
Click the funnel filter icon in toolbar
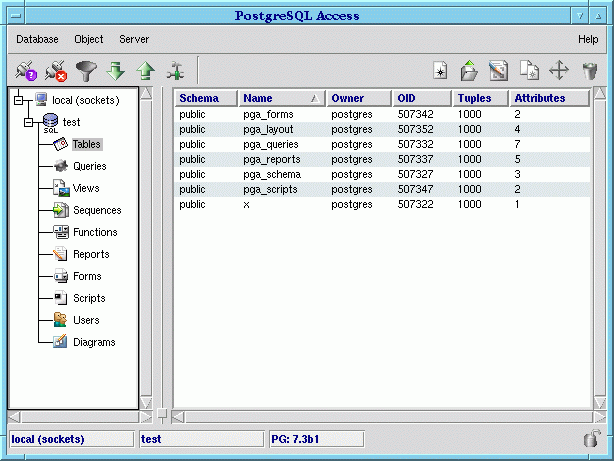tap(86, 71)
